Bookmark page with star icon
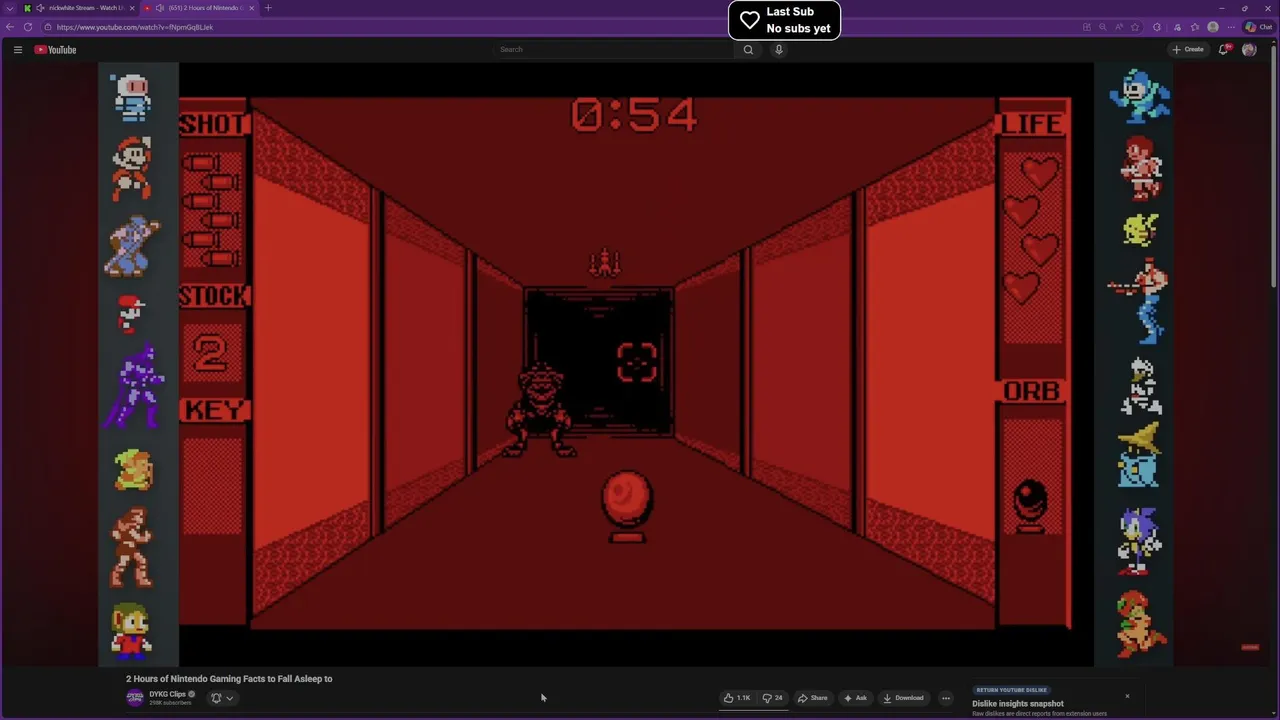Viewport: 1280px width, 720px height. point(1135,27)
